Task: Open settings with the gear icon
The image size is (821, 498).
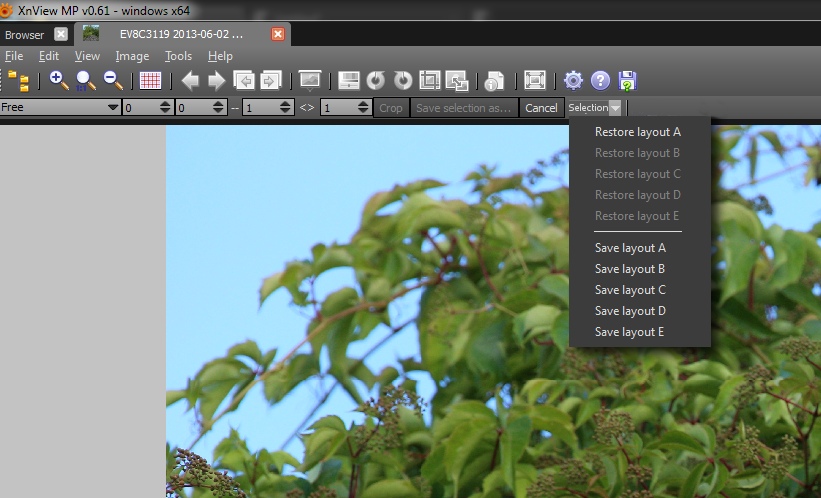Action: click(x=573, y=81)
